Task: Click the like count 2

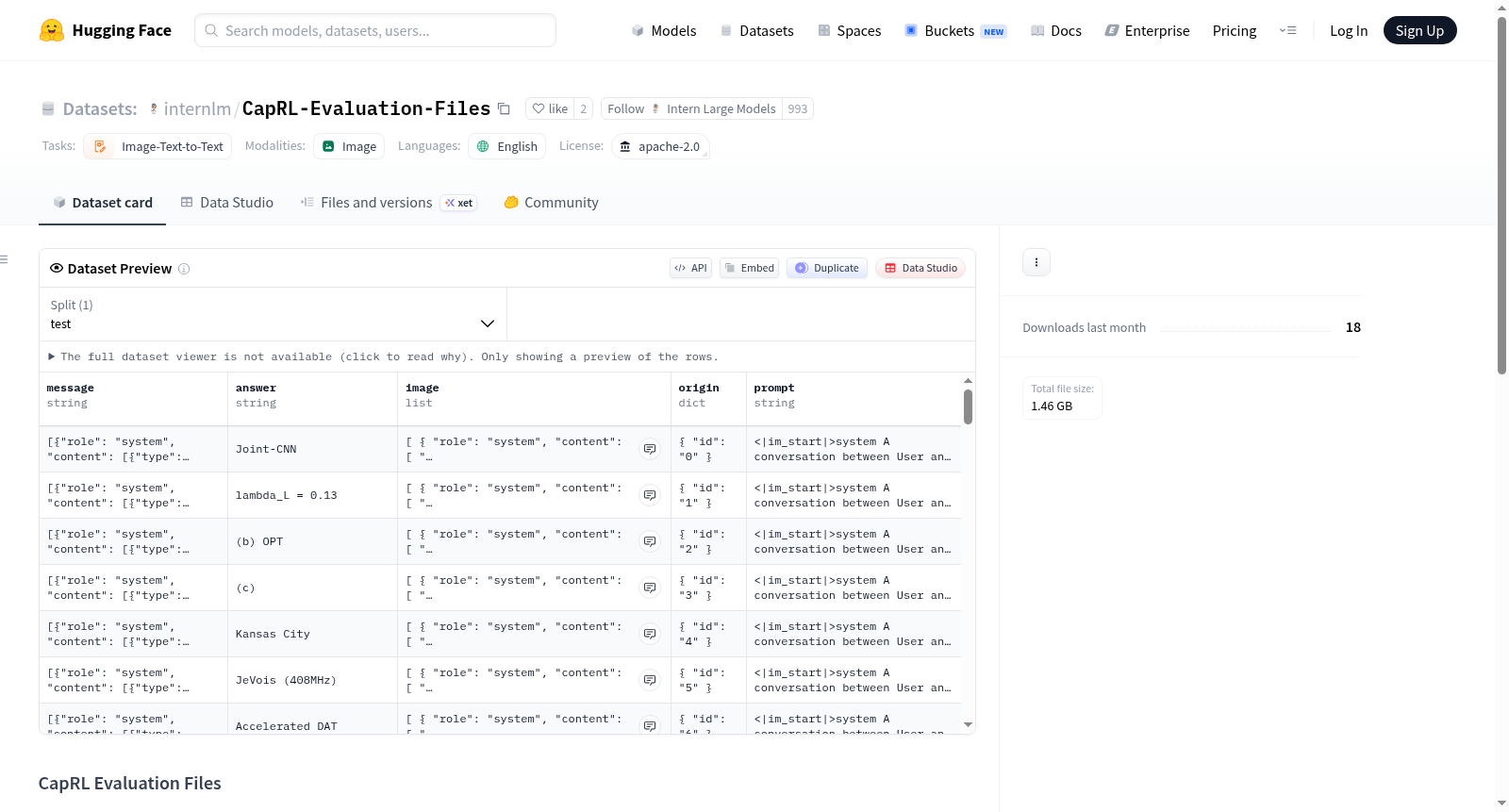Action: (x=584, y=108)
